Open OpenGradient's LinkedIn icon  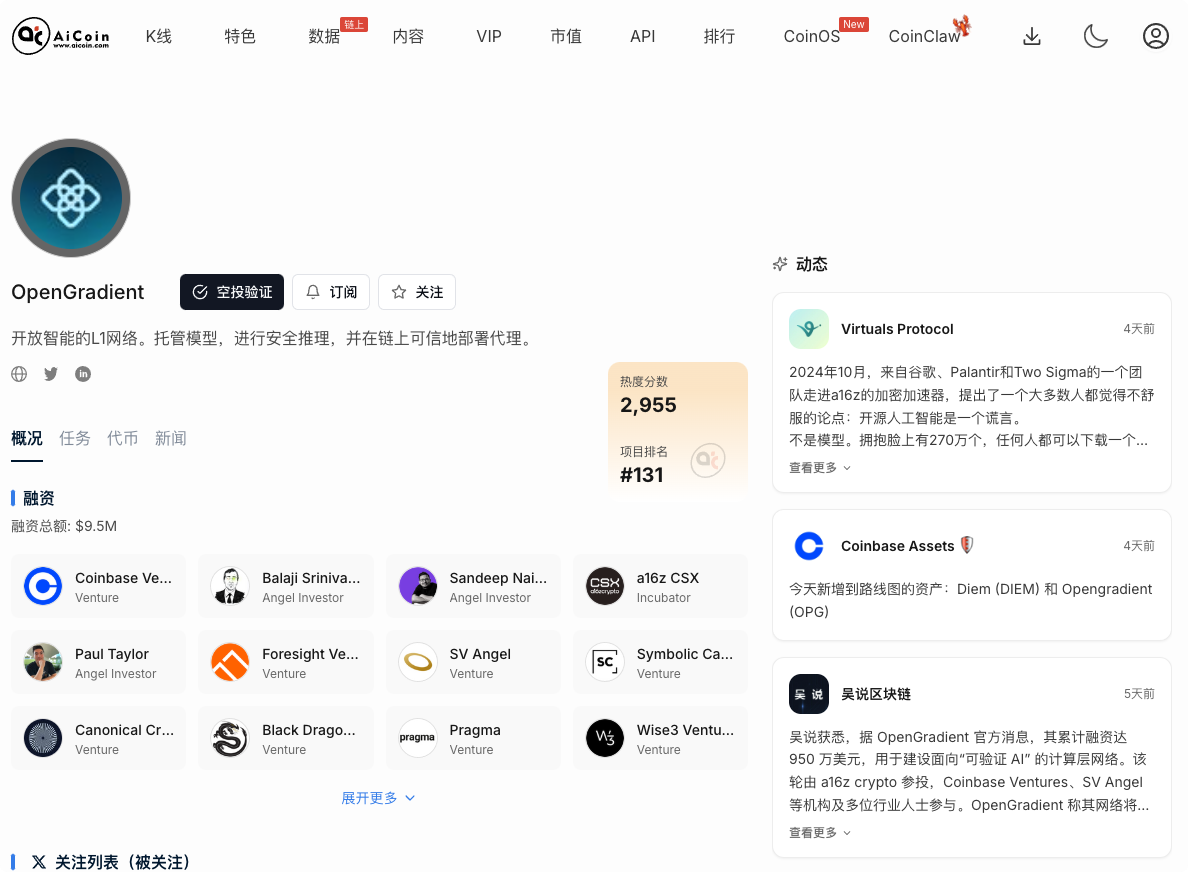coord(83,373)
